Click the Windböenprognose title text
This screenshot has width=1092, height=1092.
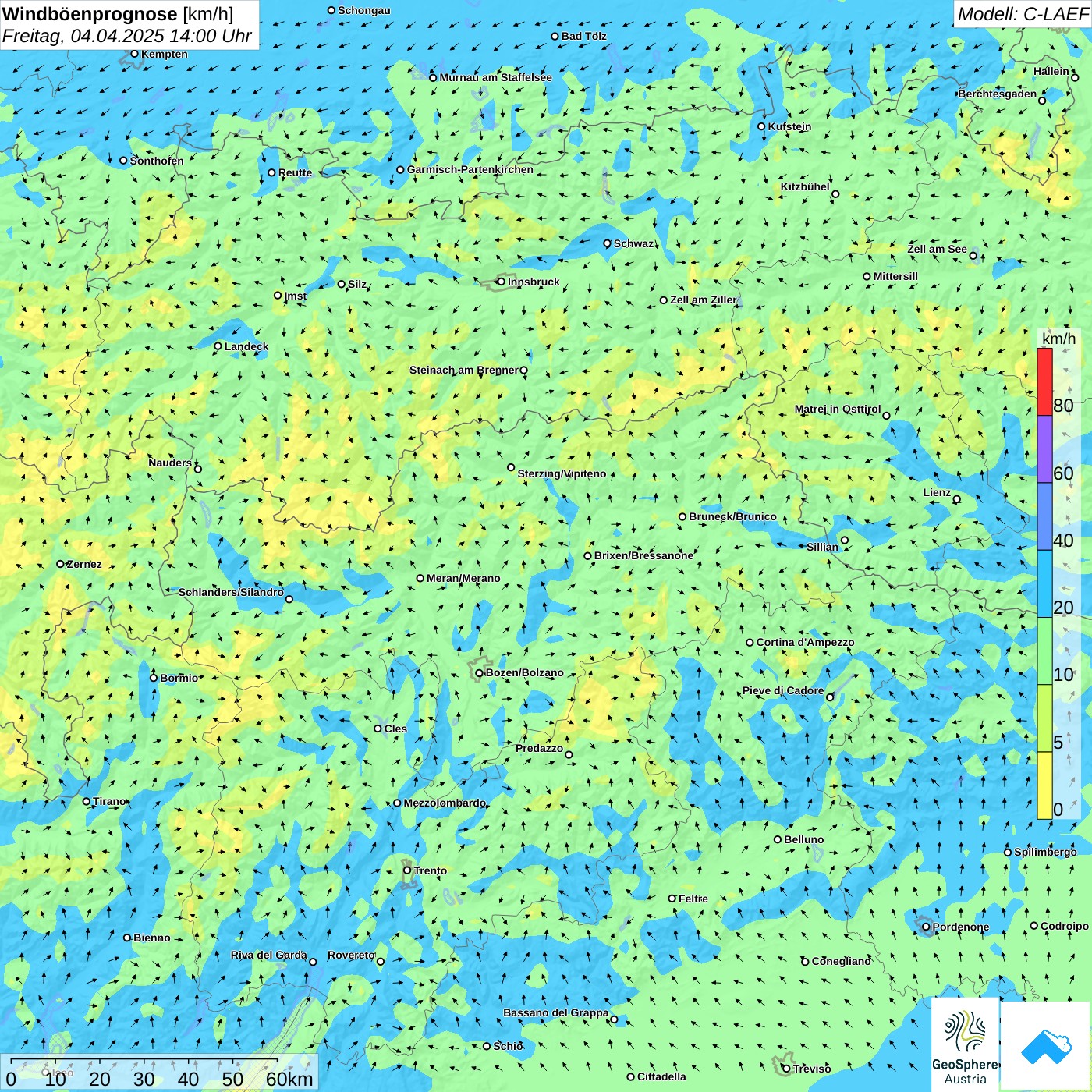click(90, 14)
